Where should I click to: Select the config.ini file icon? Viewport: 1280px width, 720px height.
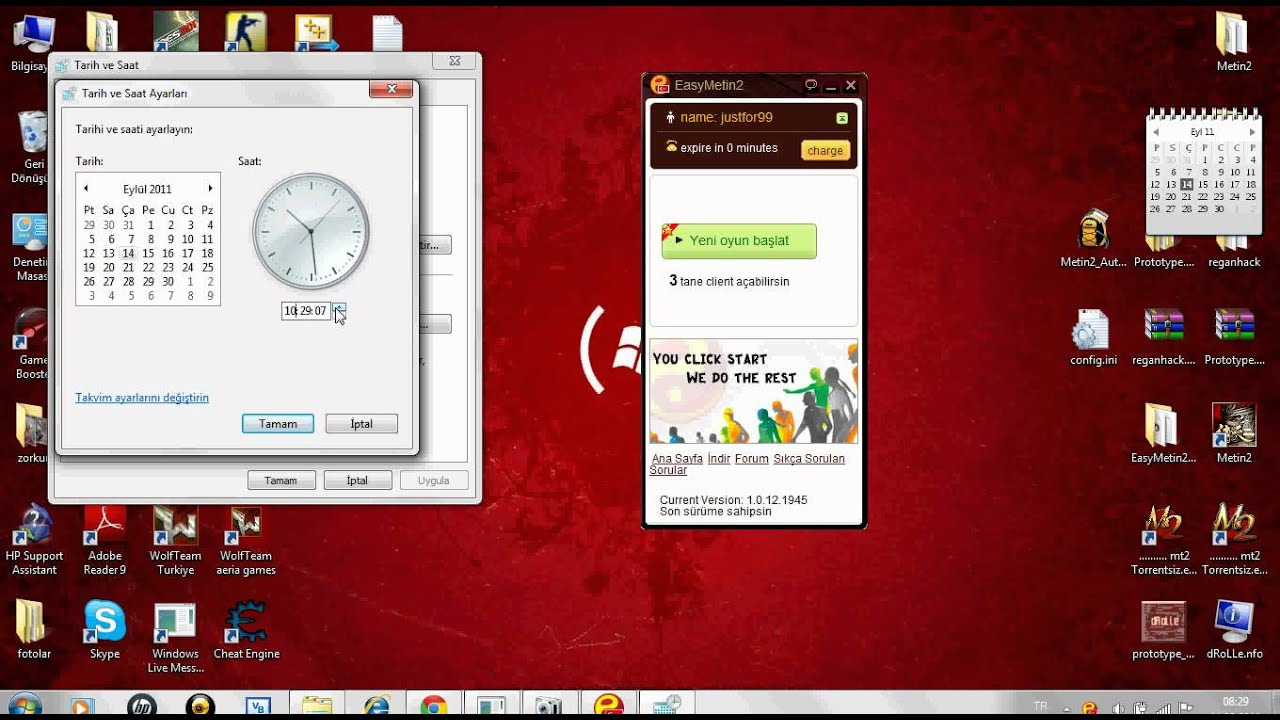[x=1093, y=337]
